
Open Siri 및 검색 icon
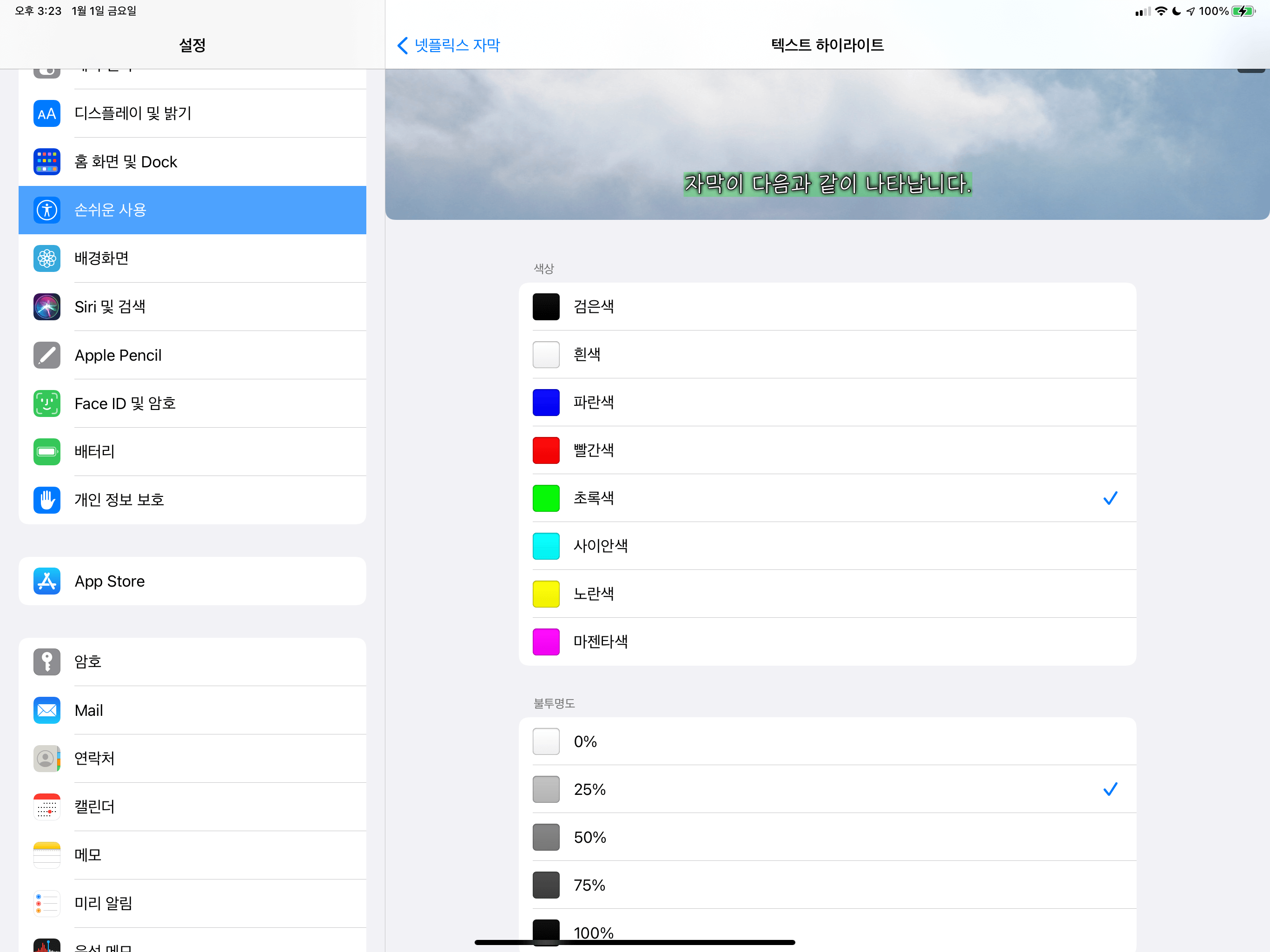(x=46, y=307)
